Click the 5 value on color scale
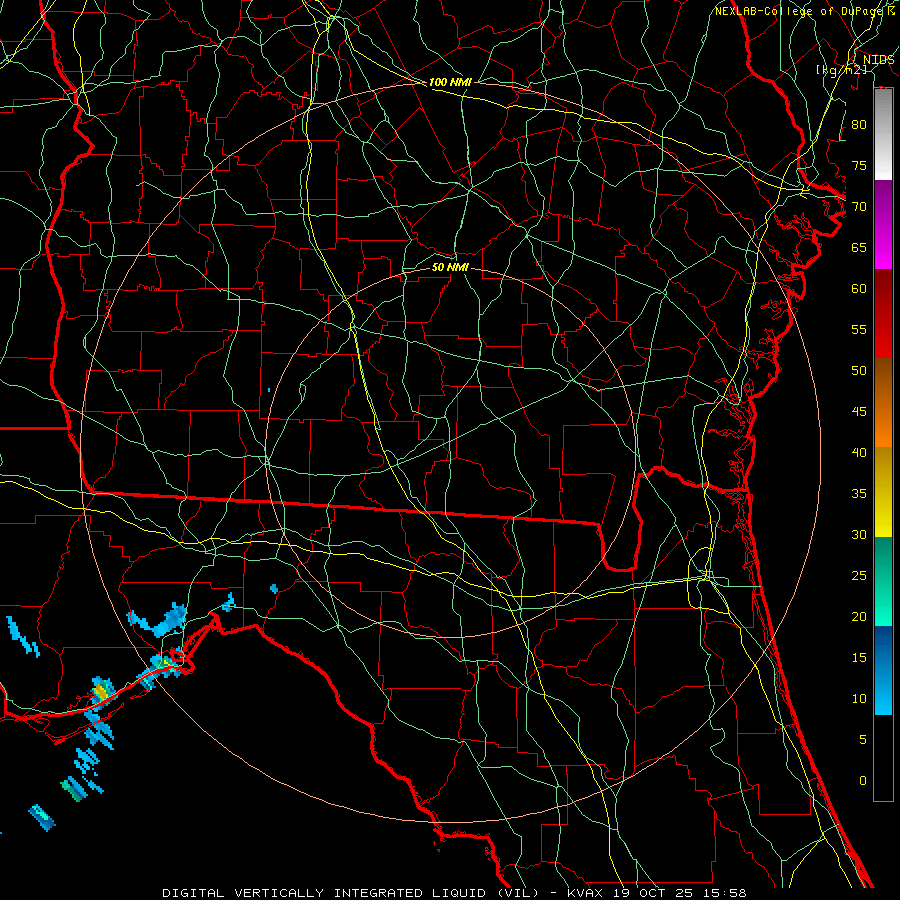This screenshot has height=900, width=900. (x=863, y=739)
